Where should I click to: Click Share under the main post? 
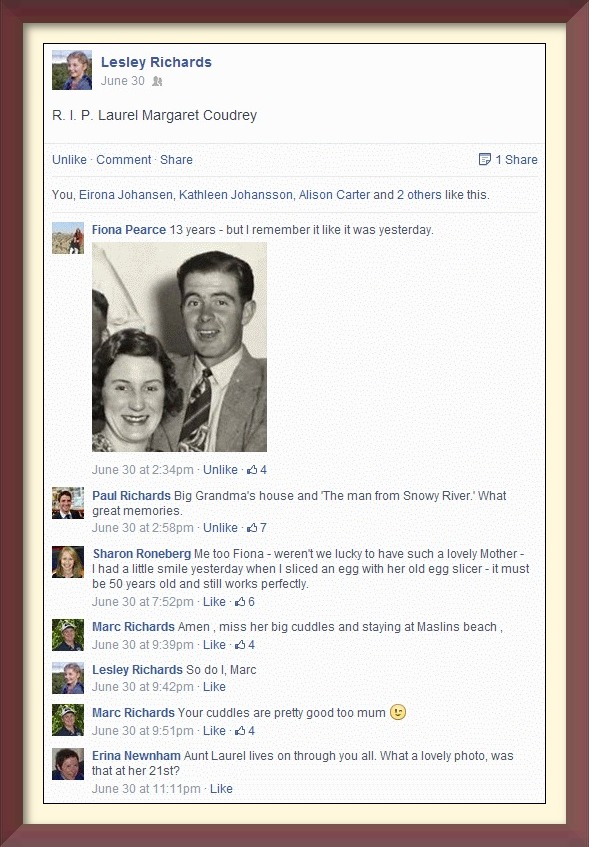pyautogui.click(x=176, y=159)
